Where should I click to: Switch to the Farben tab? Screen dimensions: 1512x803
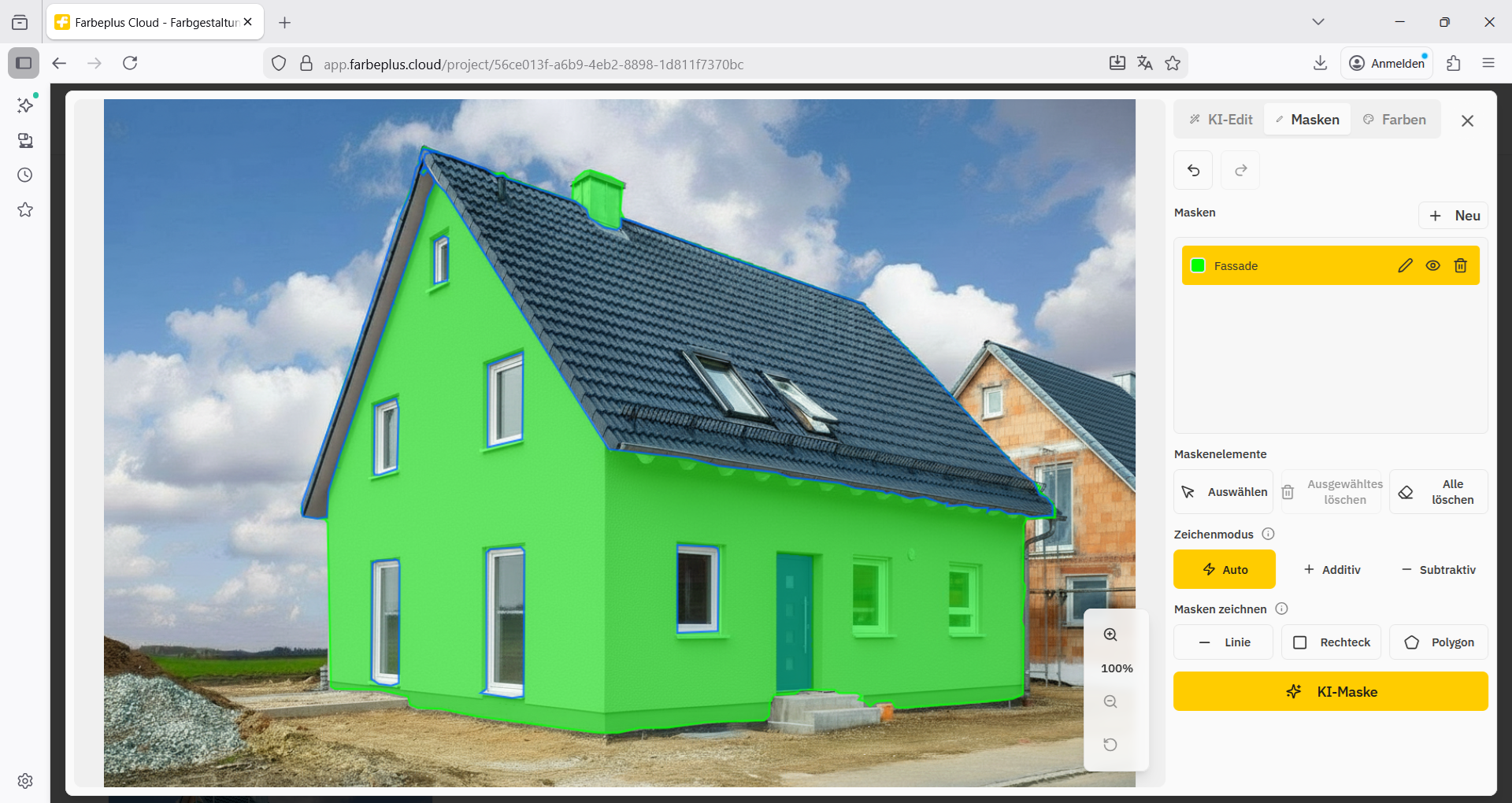tap(1395, 119)
